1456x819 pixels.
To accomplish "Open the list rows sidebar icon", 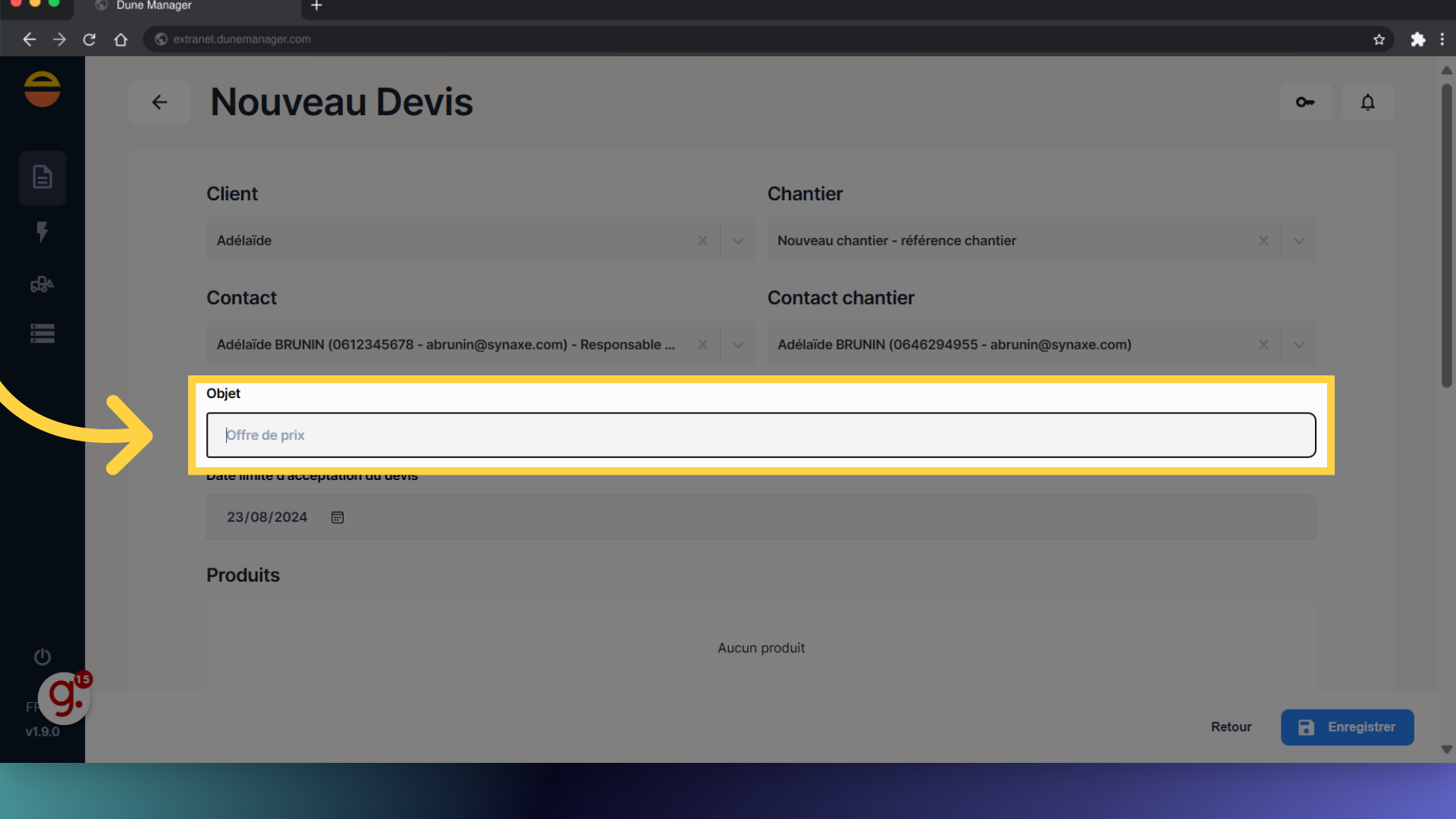I will pos(42,334).
